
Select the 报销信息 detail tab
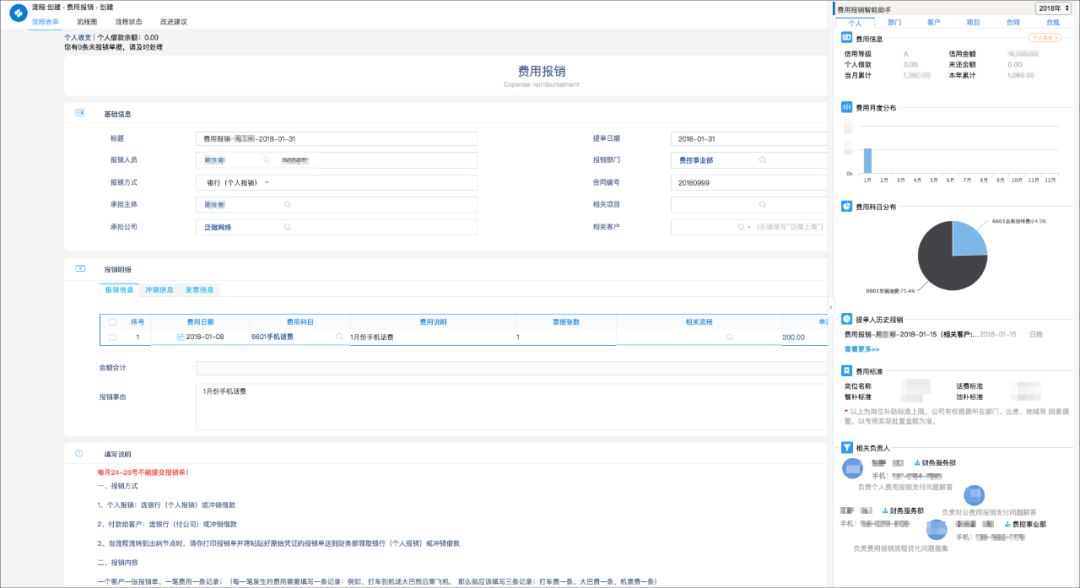pos(119,290)
